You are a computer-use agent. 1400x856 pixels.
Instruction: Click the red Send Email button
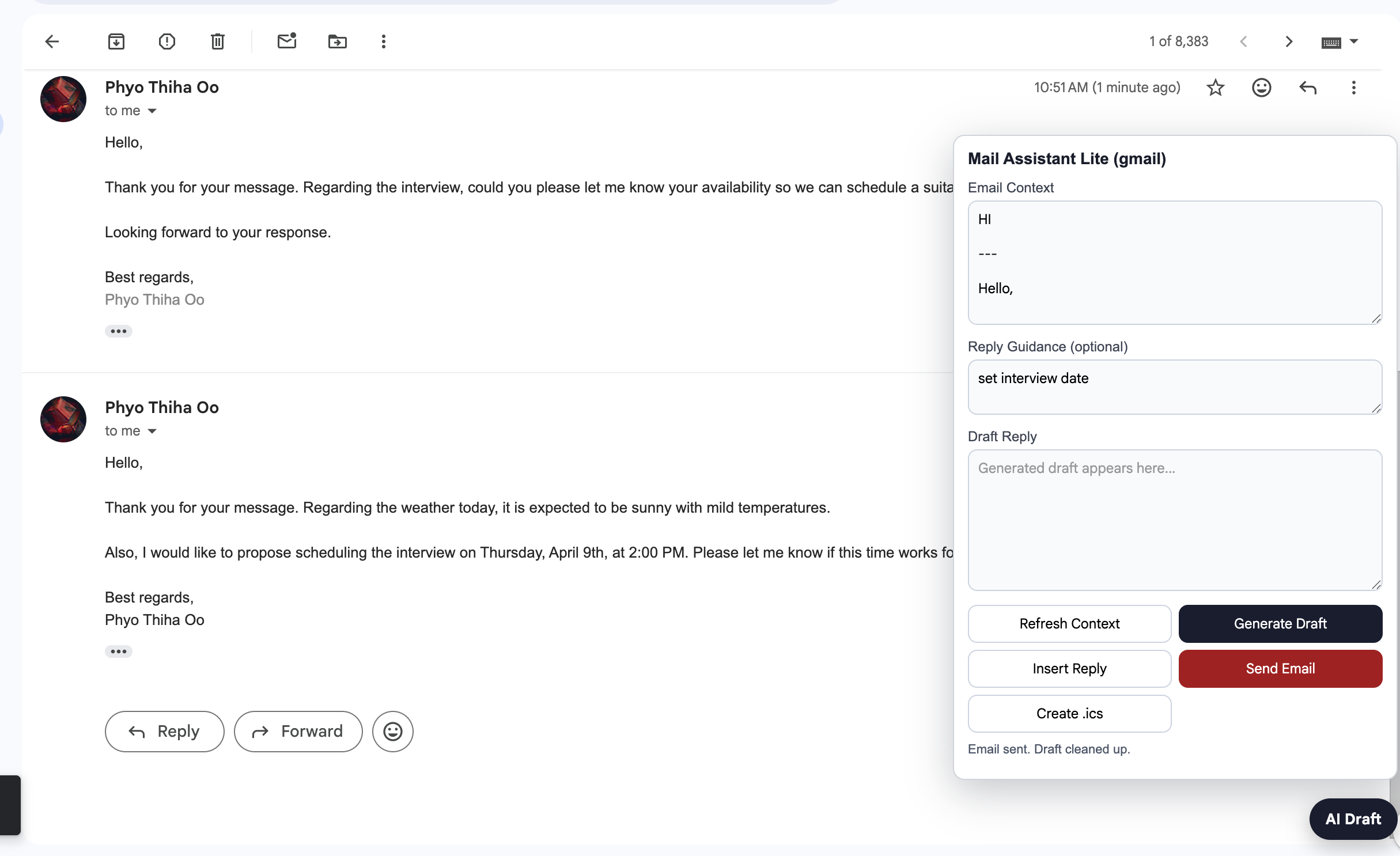click(1280, 669)
